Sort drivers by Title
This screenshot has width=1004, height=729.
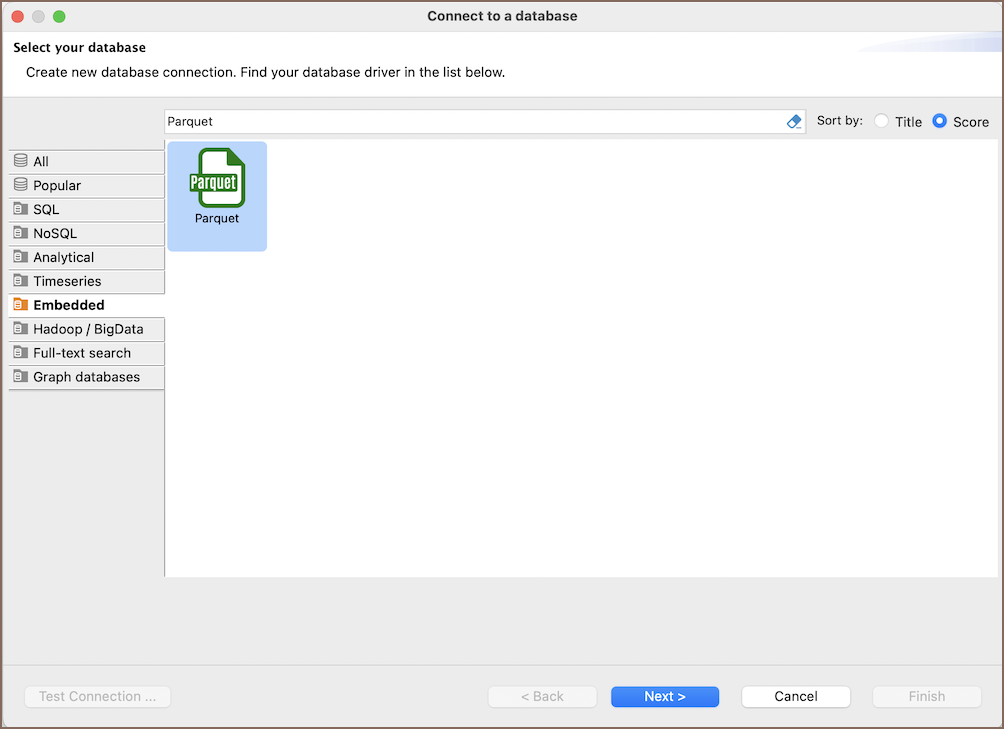(881, 121)
